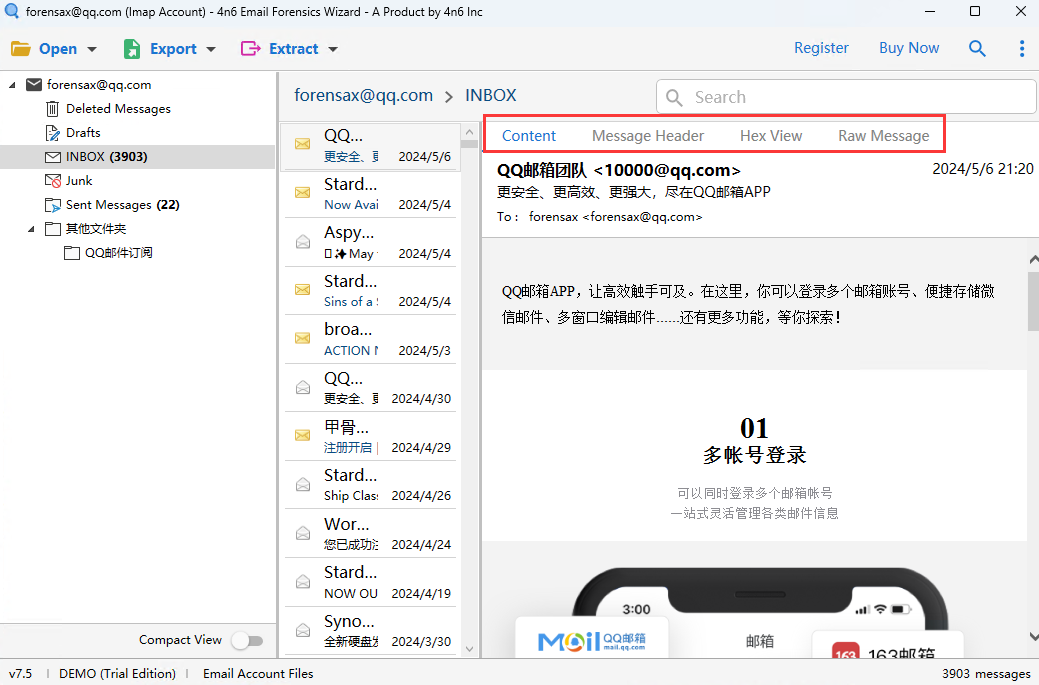1039x685 pixels.
Task: Click the Buy Now link
Action: (908, 48)
